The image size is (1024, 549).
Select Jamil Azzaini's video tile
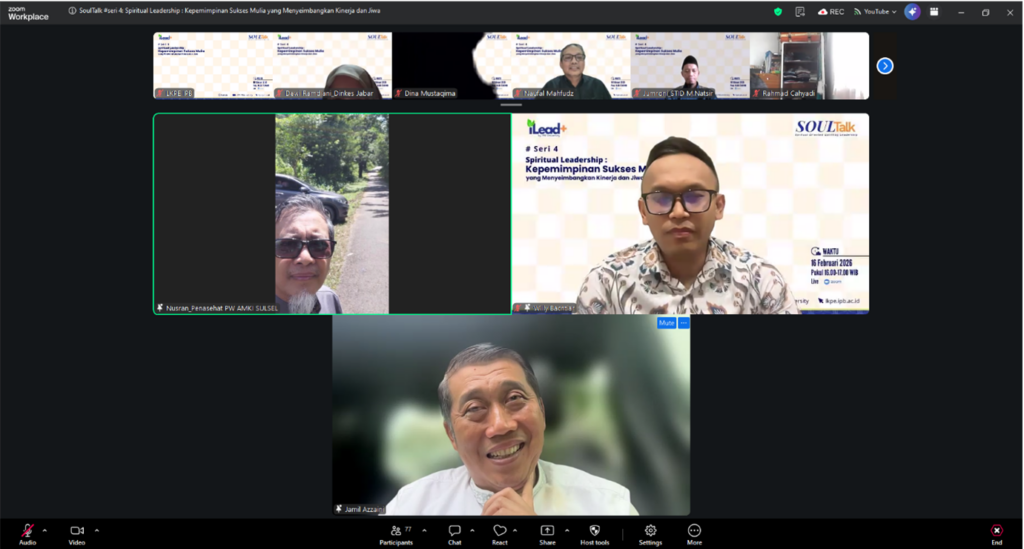point(511,415)
